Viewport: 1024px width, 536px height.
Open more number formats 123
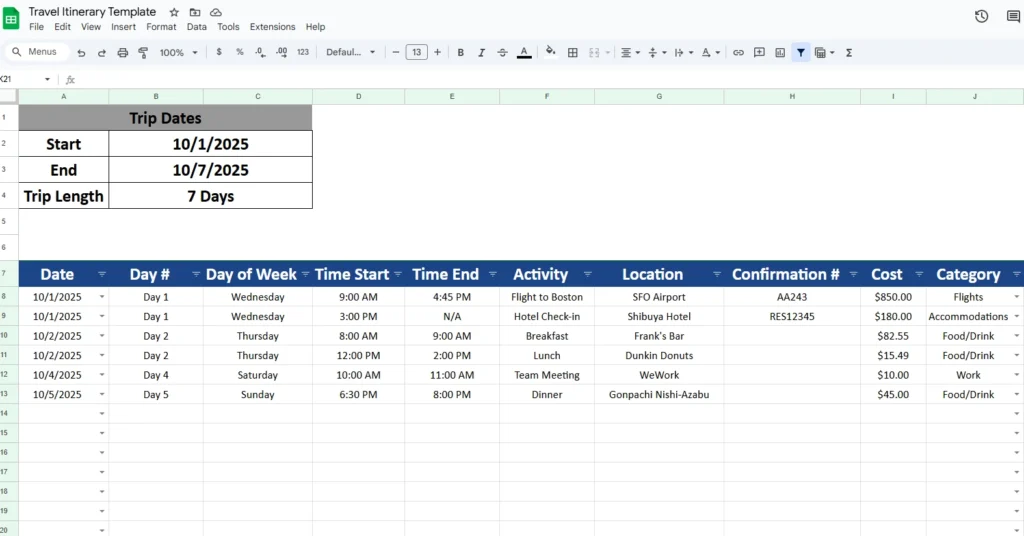point(302,52)
